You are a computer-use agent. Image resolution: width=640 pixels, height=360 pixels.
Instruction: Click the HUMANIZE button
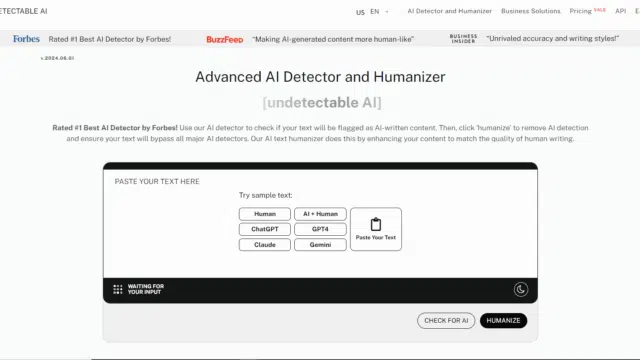503,320
